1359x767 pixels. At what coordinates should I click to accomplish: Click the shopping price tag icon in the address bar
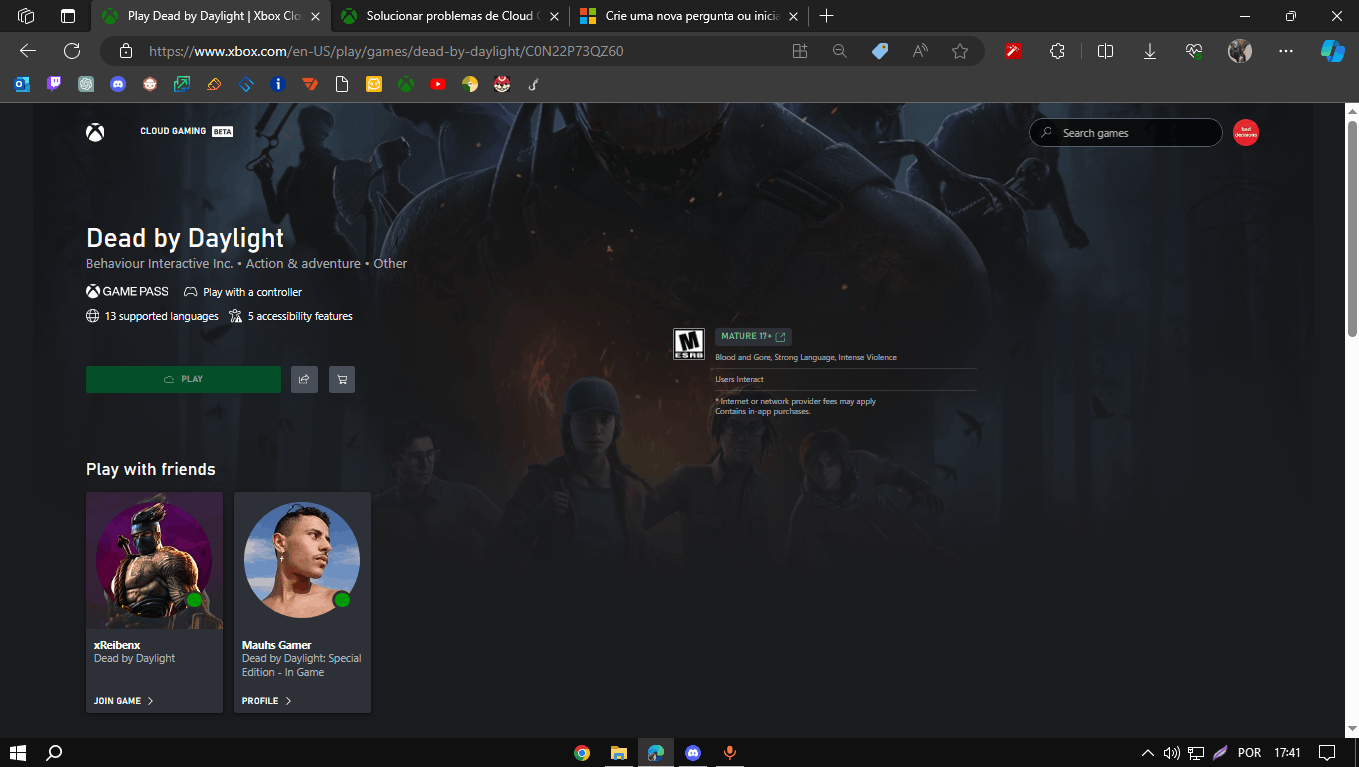[x=880, y=51]
